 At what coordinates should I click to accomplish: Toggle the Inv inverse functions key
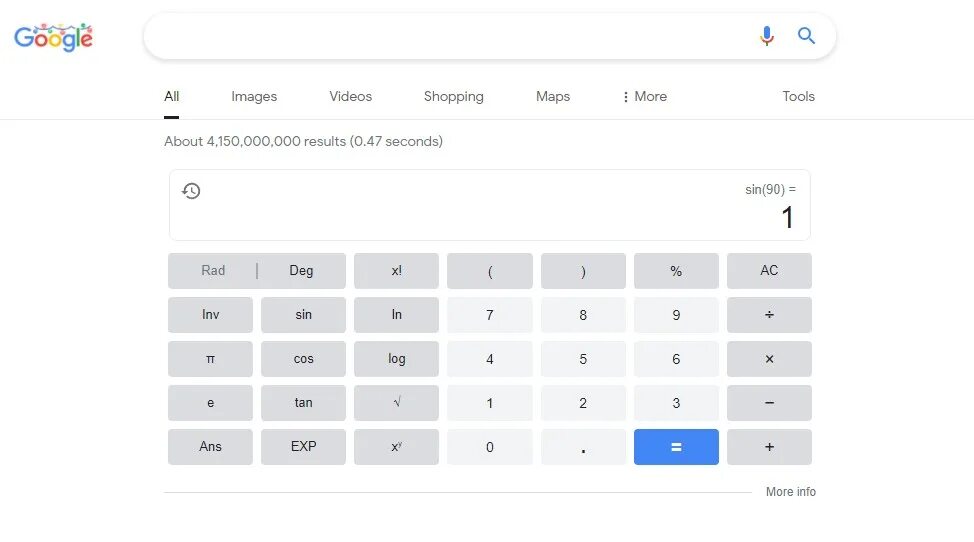(210, 315)
